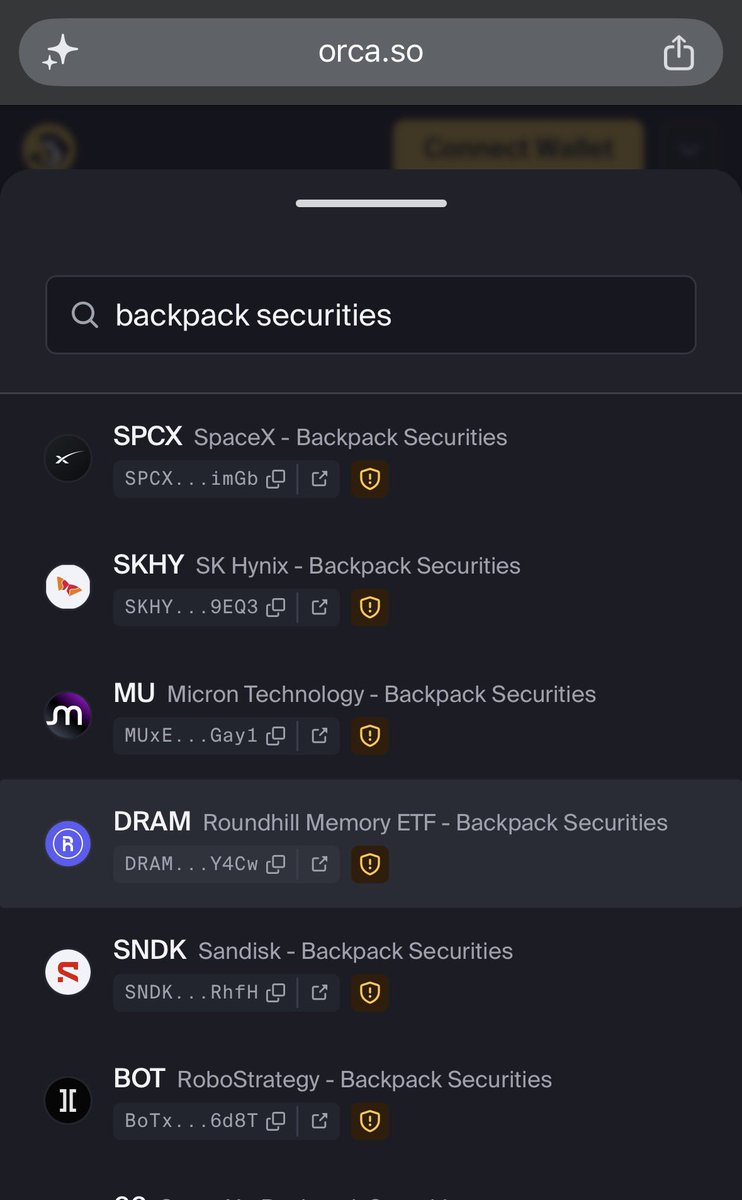Open SNDK token external link
This screenshot has height=1200, width=742.
[x=320, y=993]
